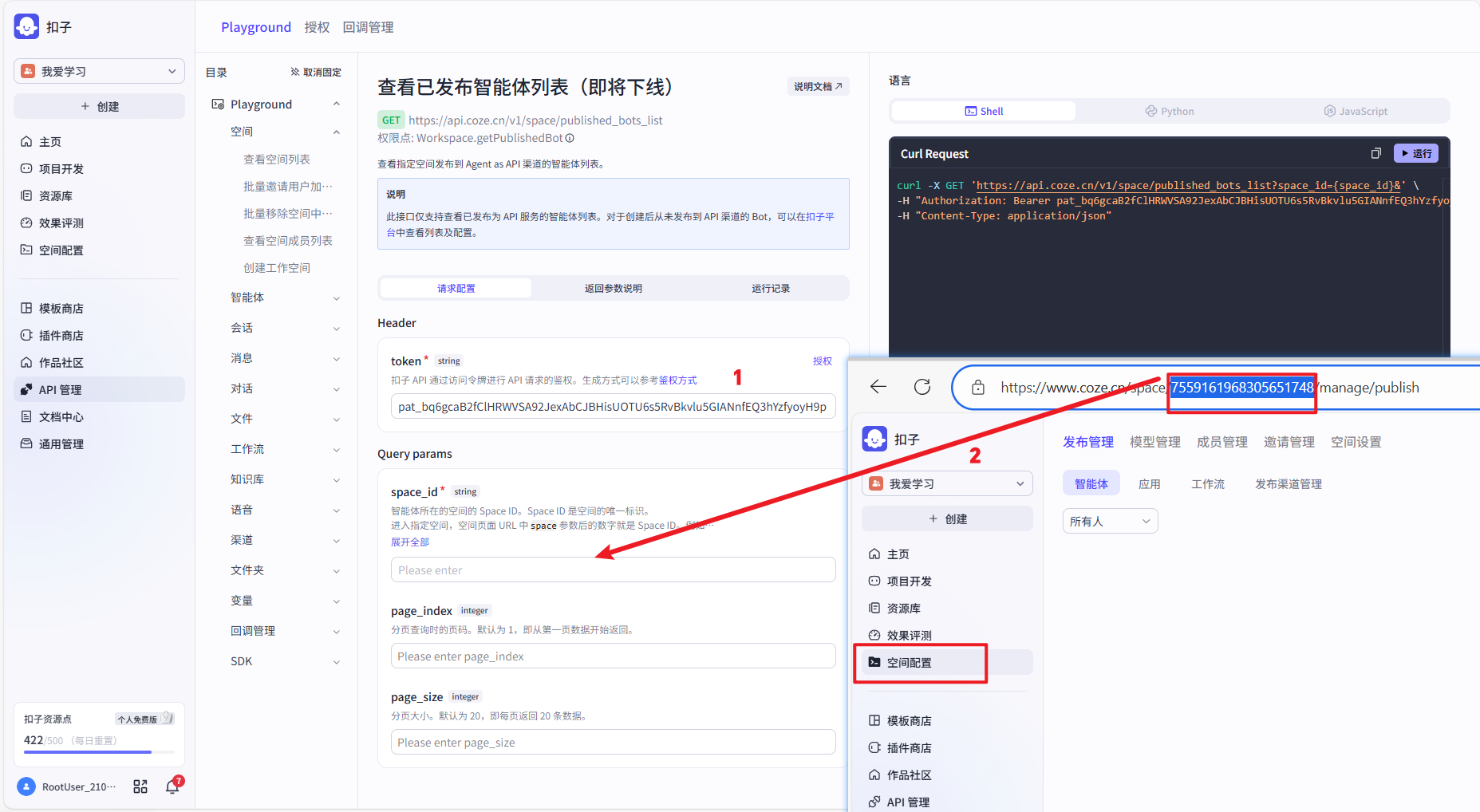Screen dimensions: 1480x812
Task: Open 通用管理 icon in main sidebar
Action: pyautogui.click(x=26, y=443)
